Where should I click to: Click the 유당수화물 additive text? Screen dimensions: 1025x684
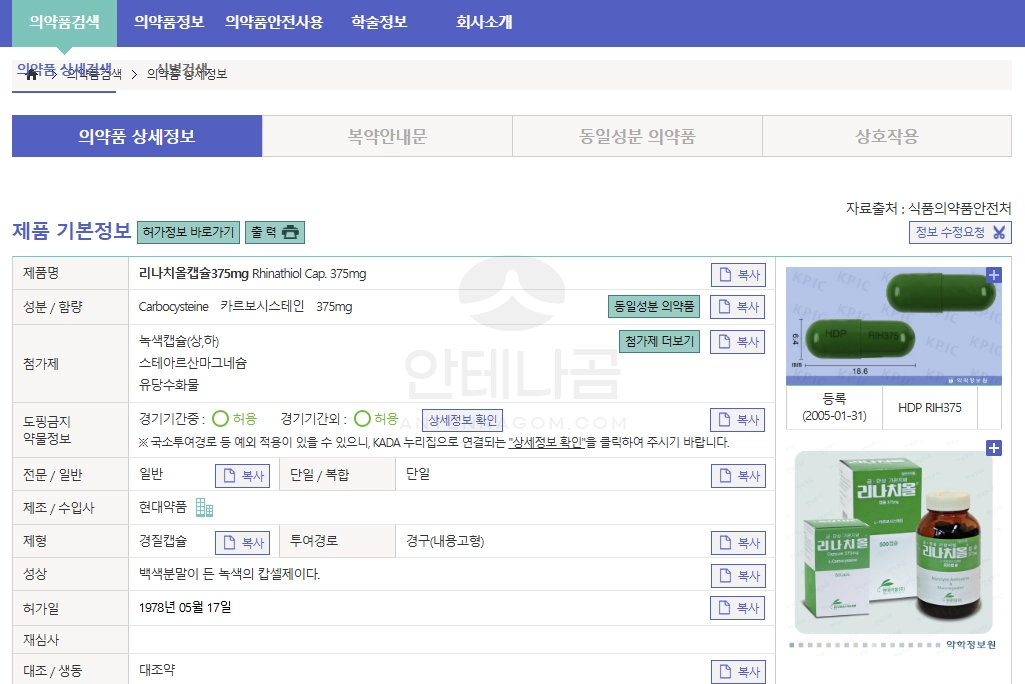(169, 385)
